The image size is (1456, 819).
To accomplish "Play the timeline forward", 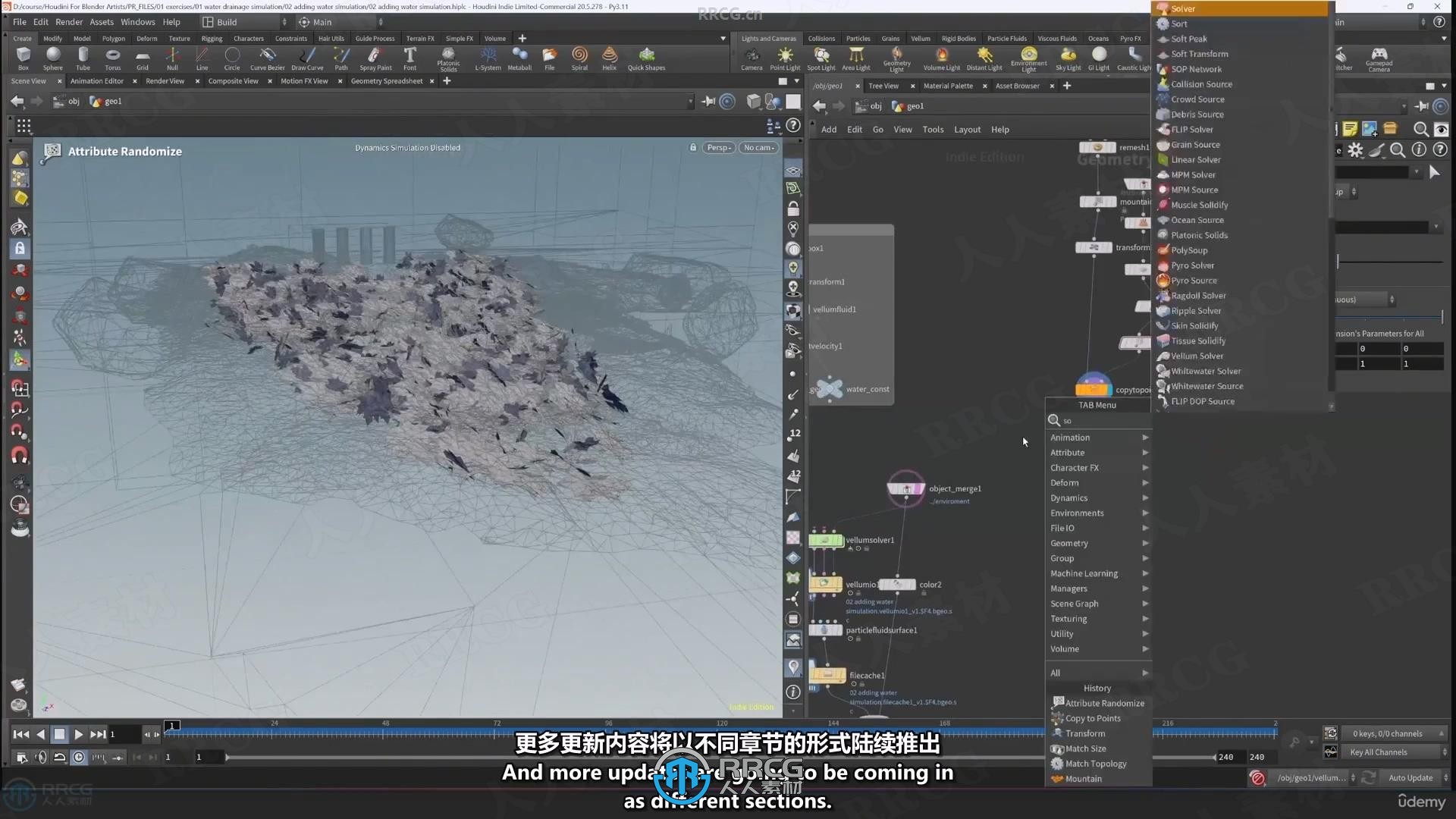I will point(78,734).
